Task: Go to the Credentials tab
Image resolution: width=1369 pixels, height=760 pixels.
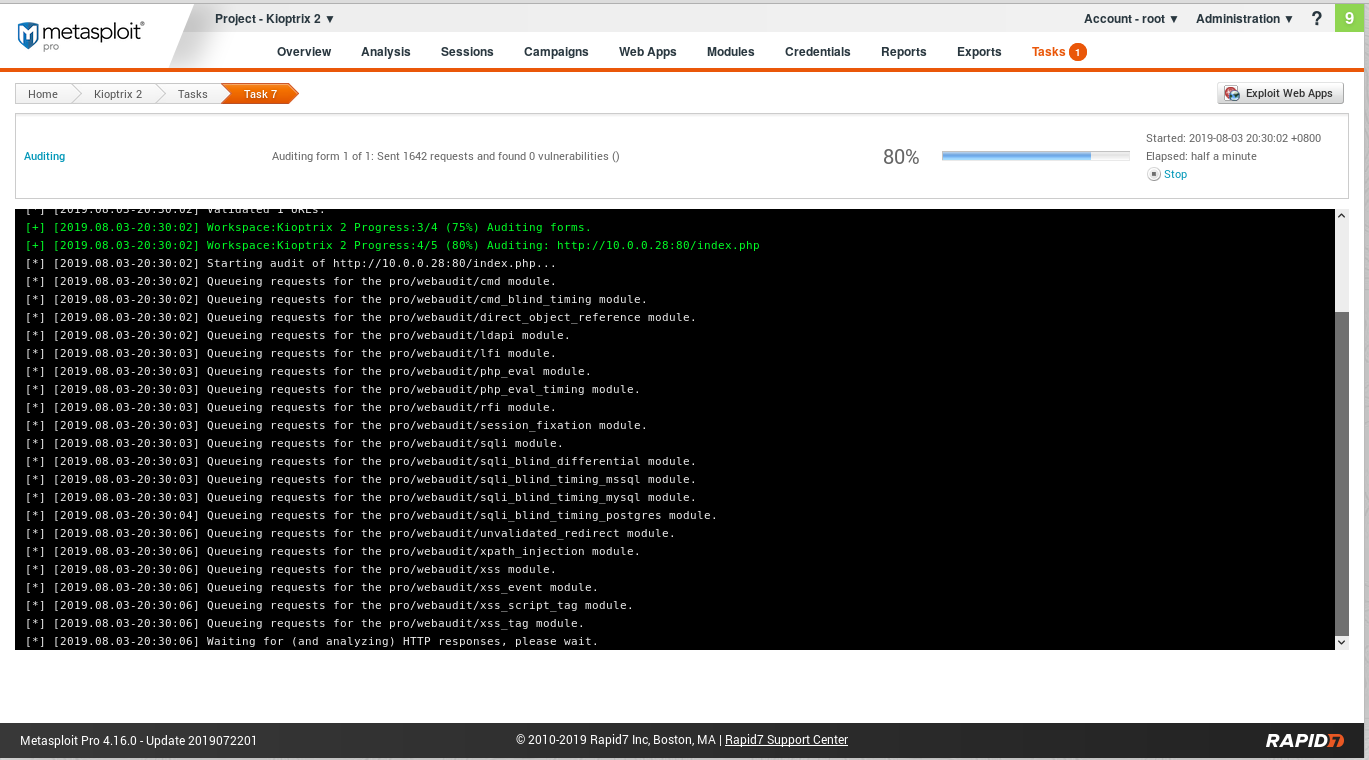Action: (818, 52)
